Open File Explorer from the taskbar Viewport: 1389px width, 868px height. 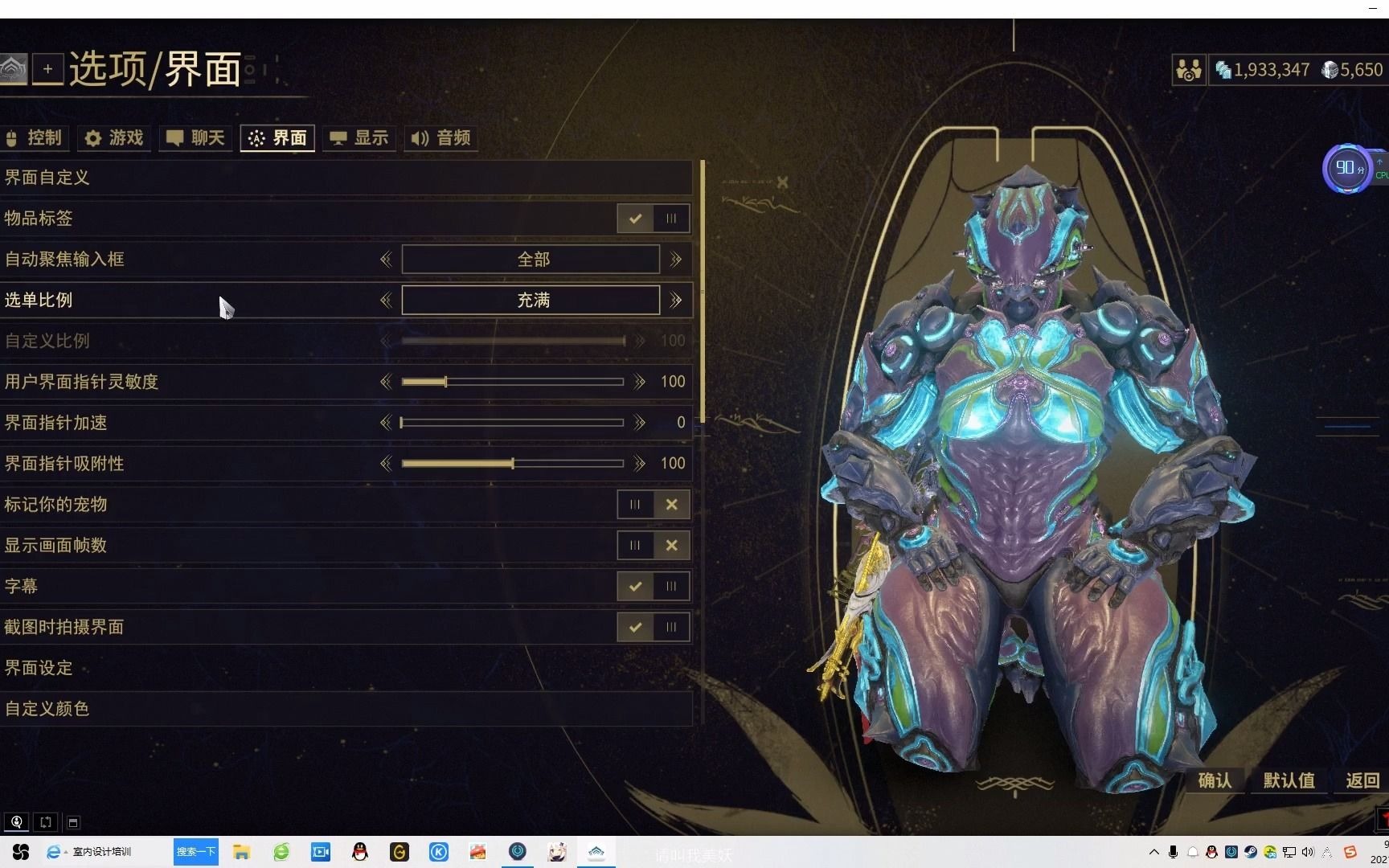241,852
